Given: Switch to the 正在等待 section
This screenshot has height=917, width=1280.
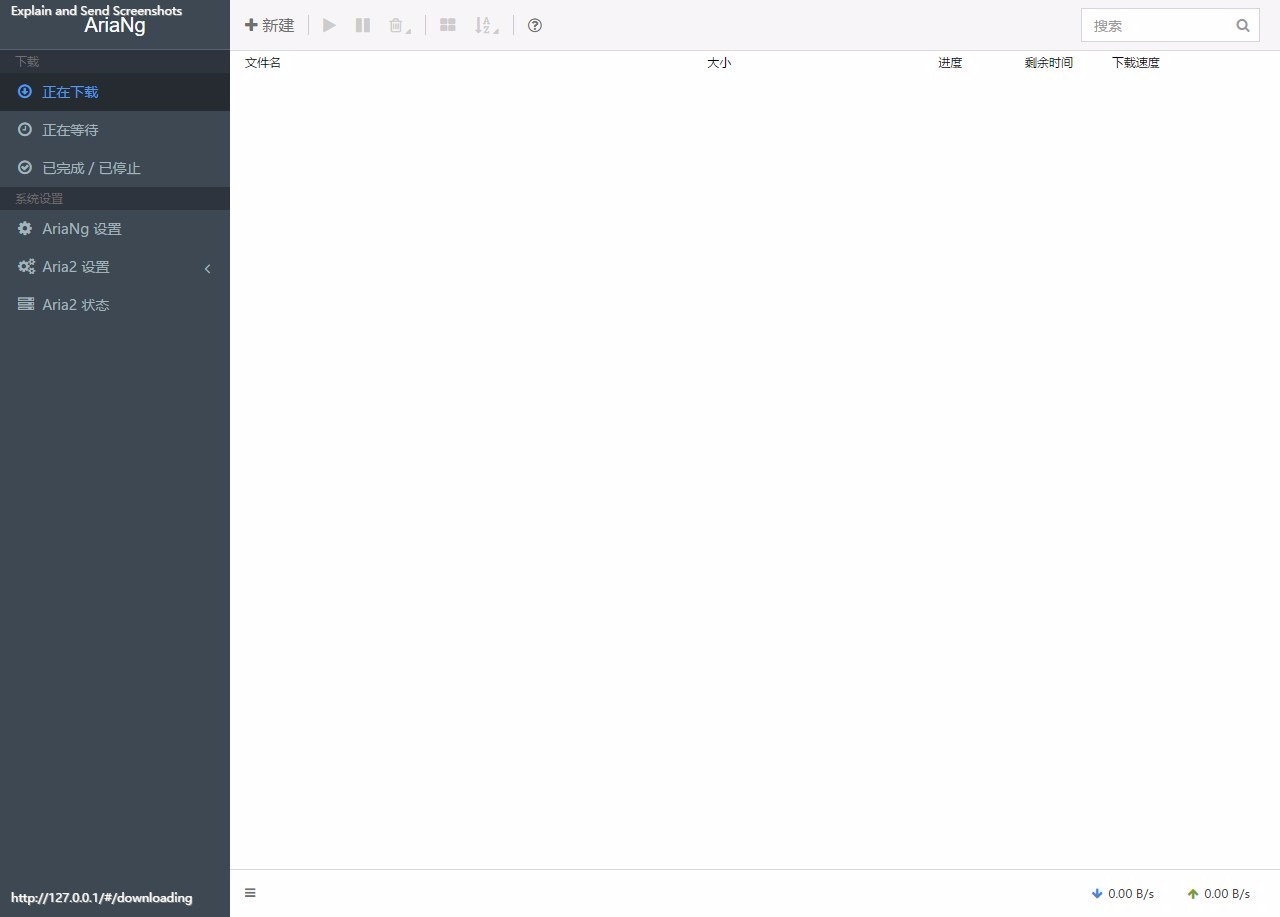Looking at the screenshot, I should click(70, 129).
